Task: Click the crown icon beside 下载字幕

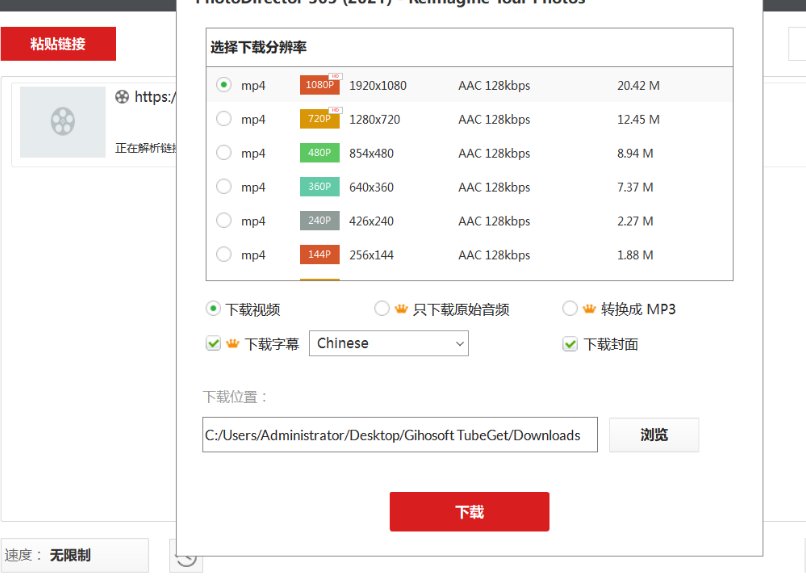Action: click(x=233, y=343)
